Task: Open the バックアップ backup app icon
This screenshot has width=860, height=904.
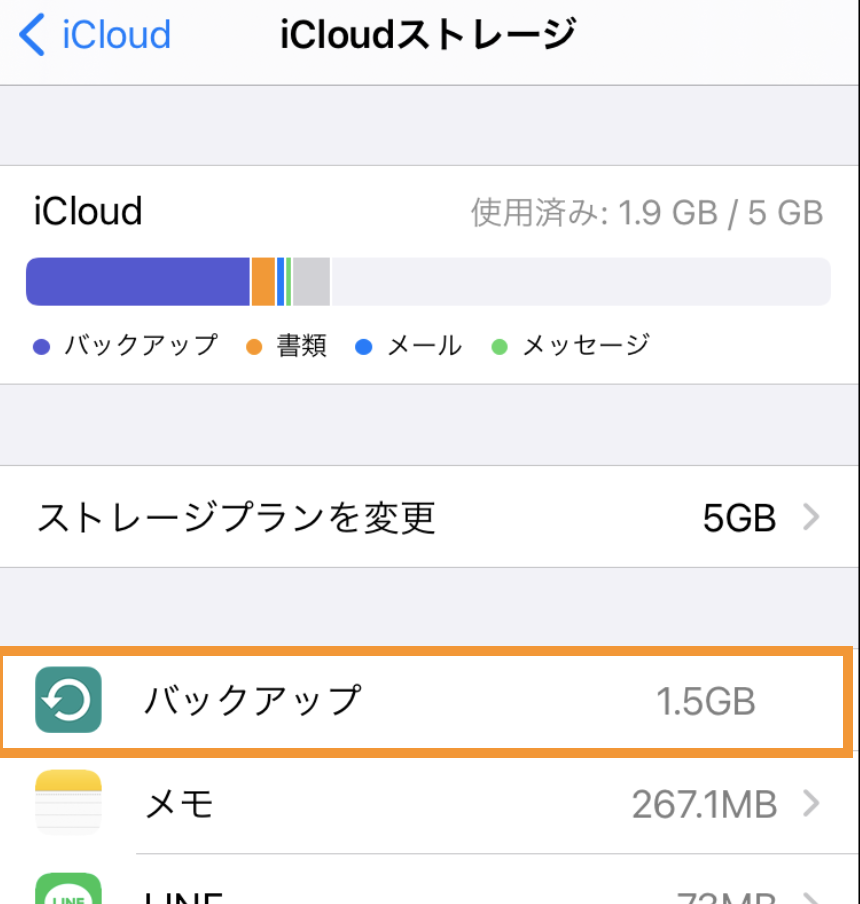Action: (68, 699)
